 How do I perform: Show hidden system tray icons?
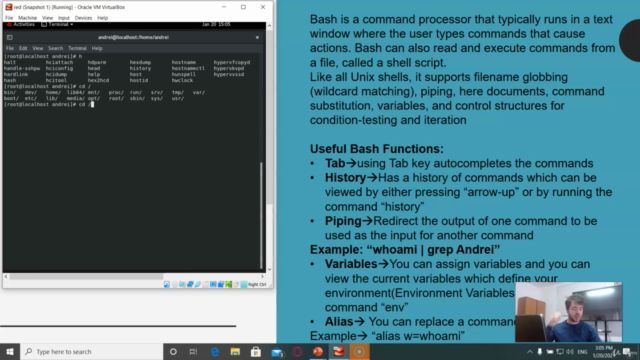click(530, 352)
